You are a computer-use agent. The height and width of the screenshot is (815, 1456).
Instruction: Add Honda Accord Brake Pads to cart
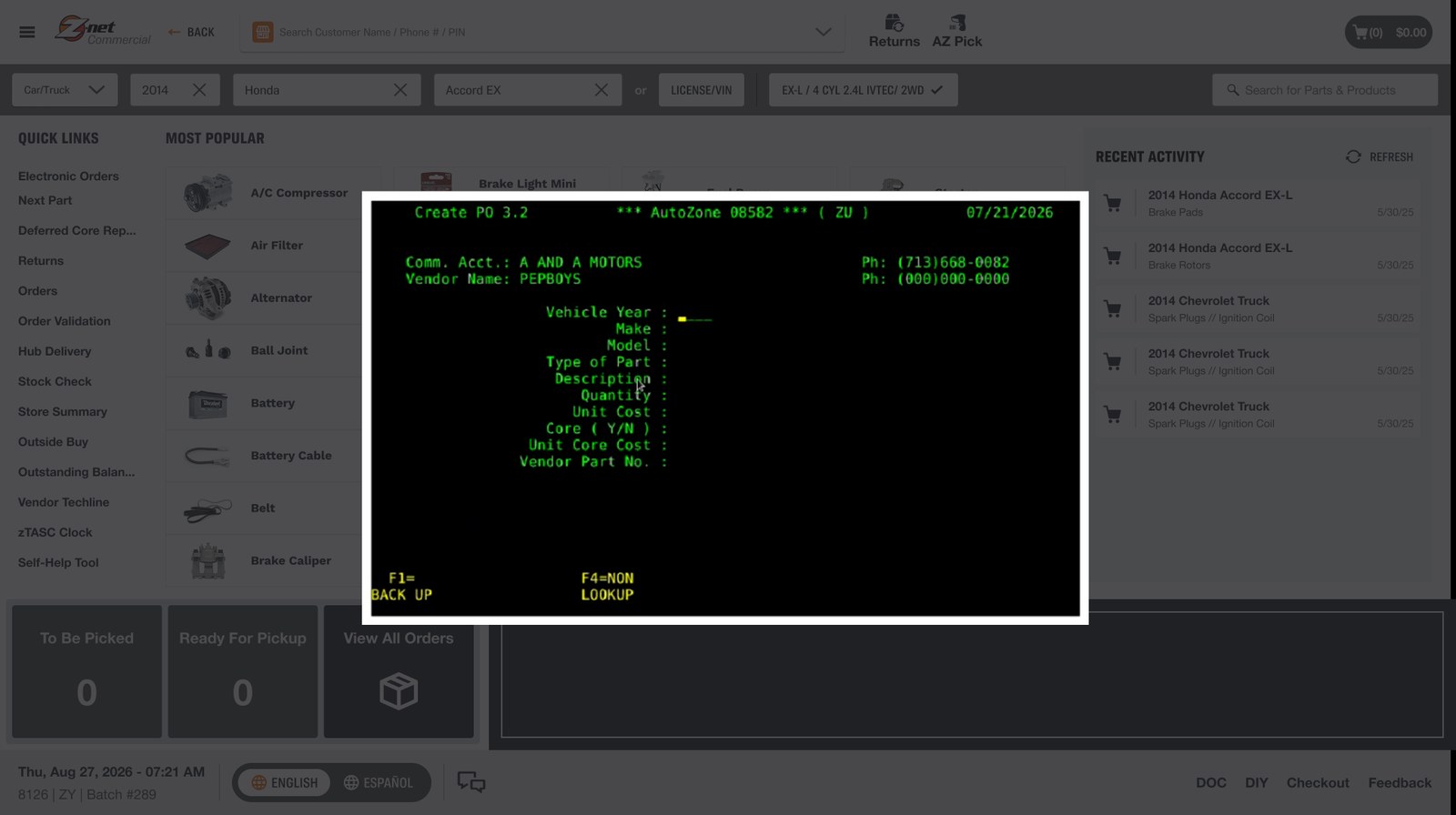point(1112,204)
